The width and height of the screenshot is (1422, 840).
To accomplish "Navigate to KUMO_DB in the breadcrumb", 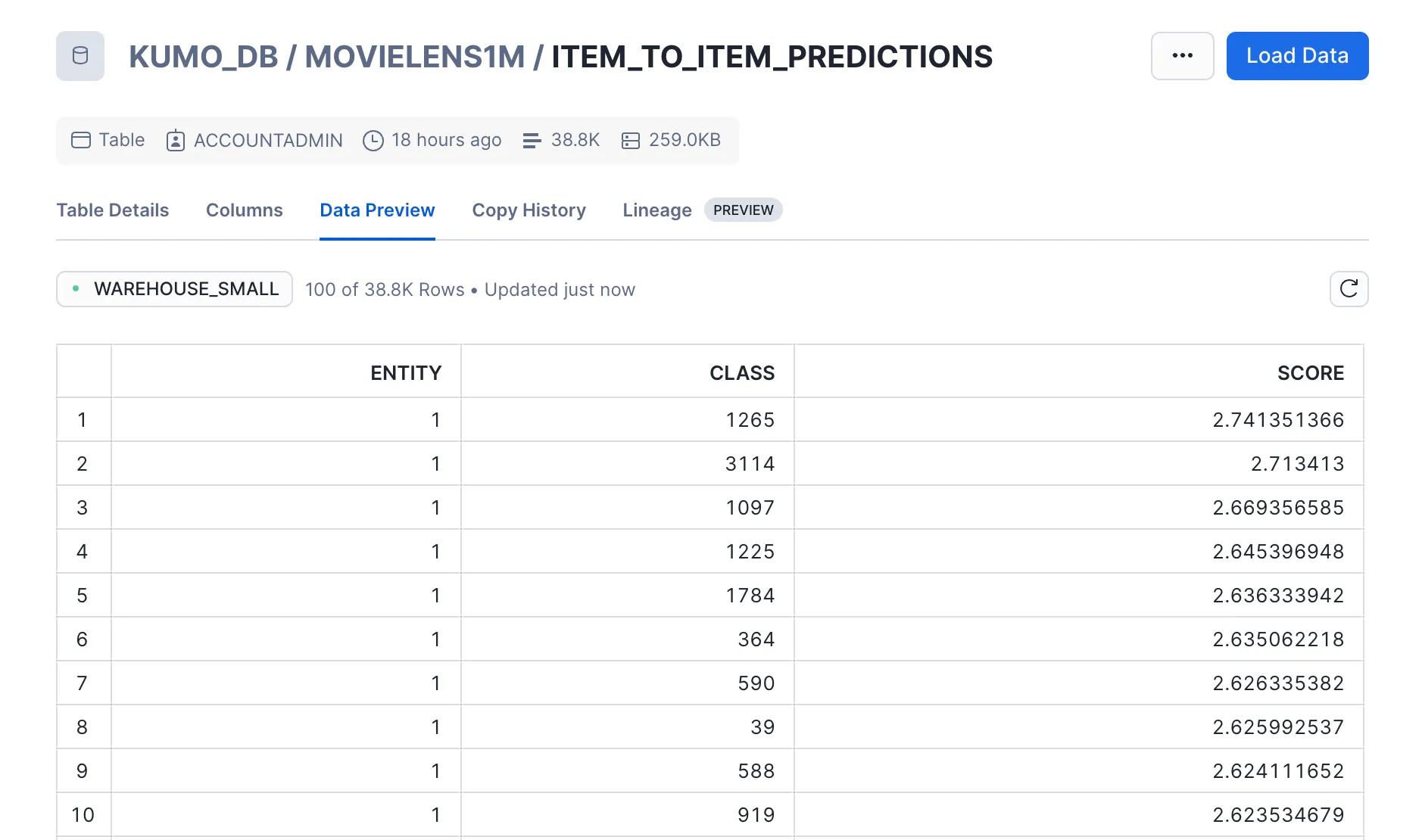I will (x=203, y=57).
